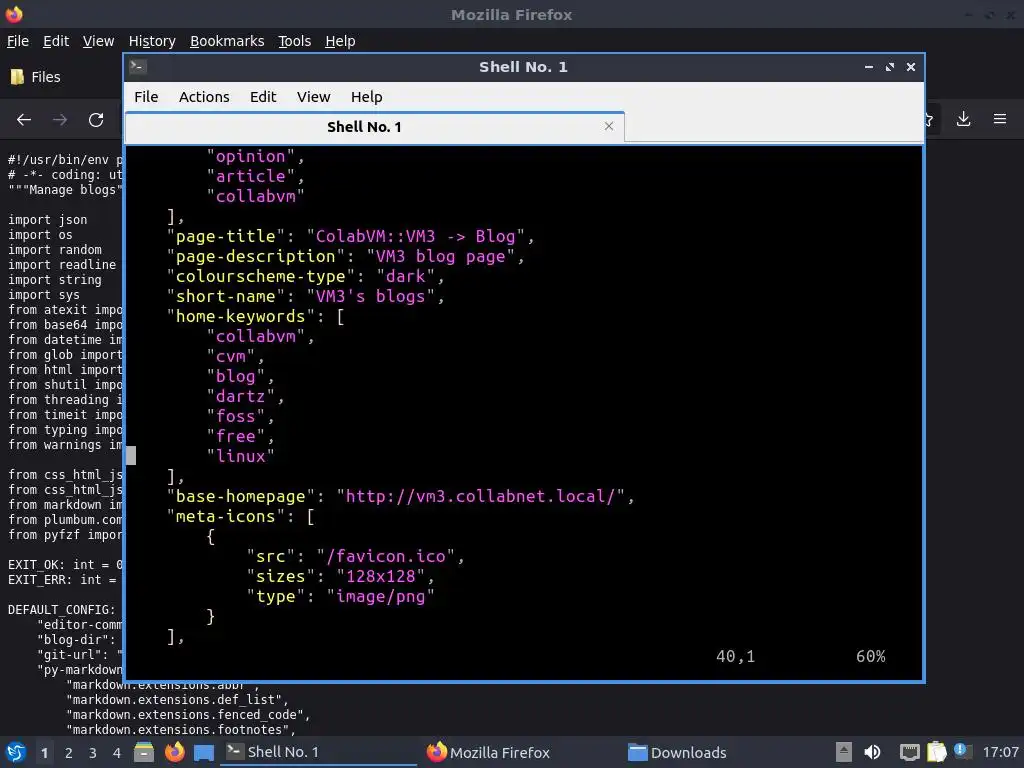Click the "page-title" key in the terminal
This screenshot has width=1024, height=768.
coord(226,236)
